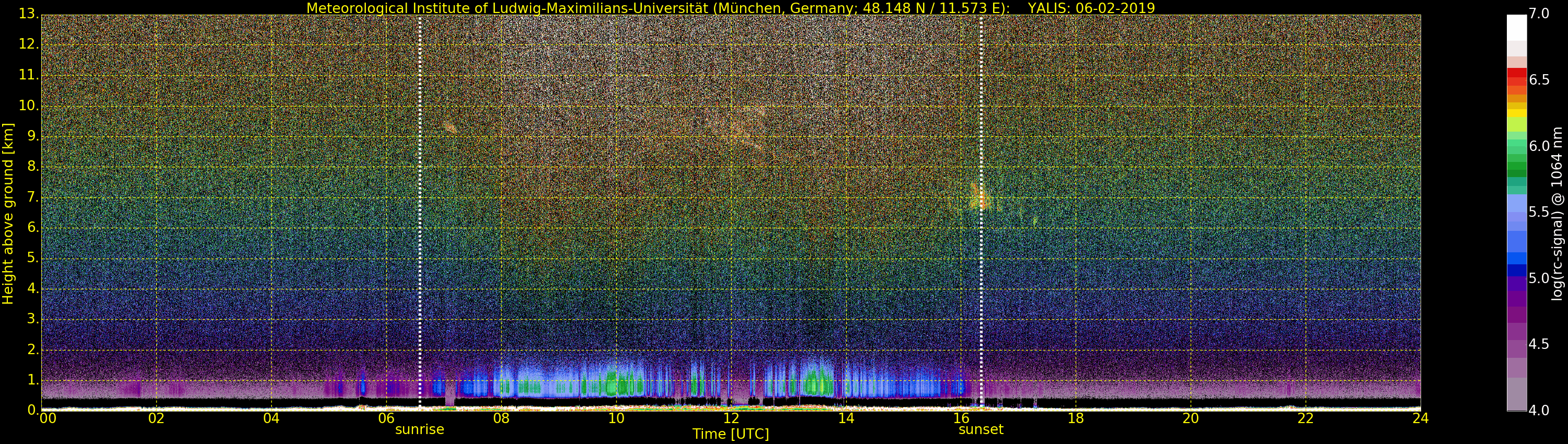1568x444 pixels.
Task: Click height axis tick '1.'
Action: 33,380
